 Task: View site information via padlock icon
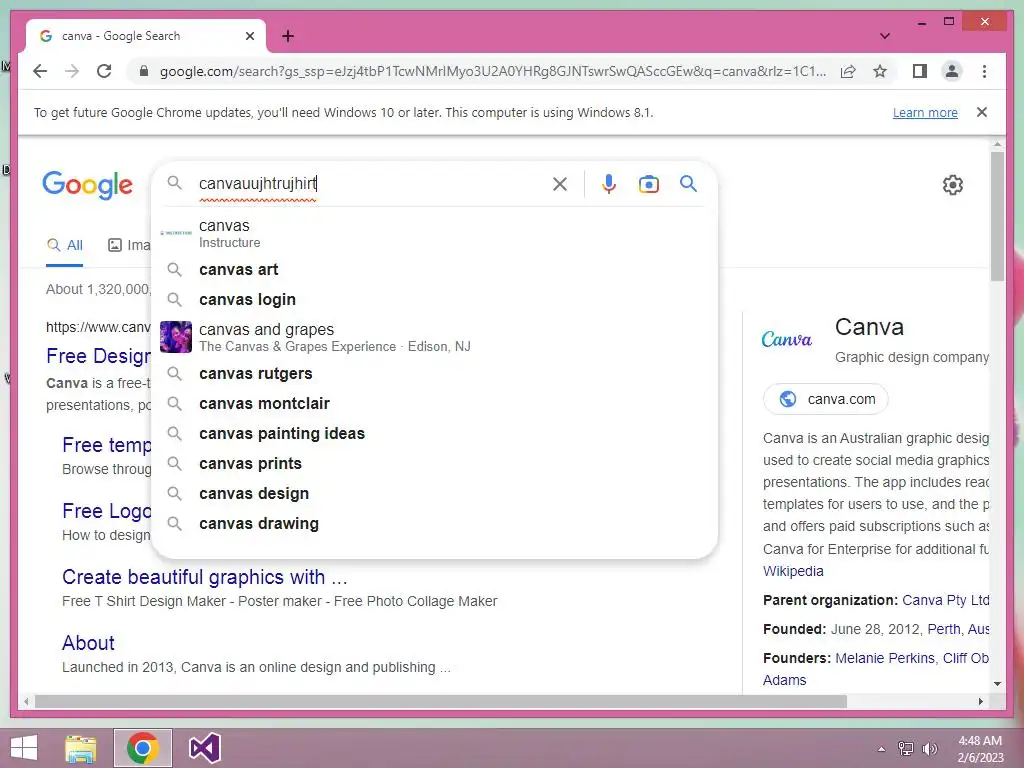(144, 71)
